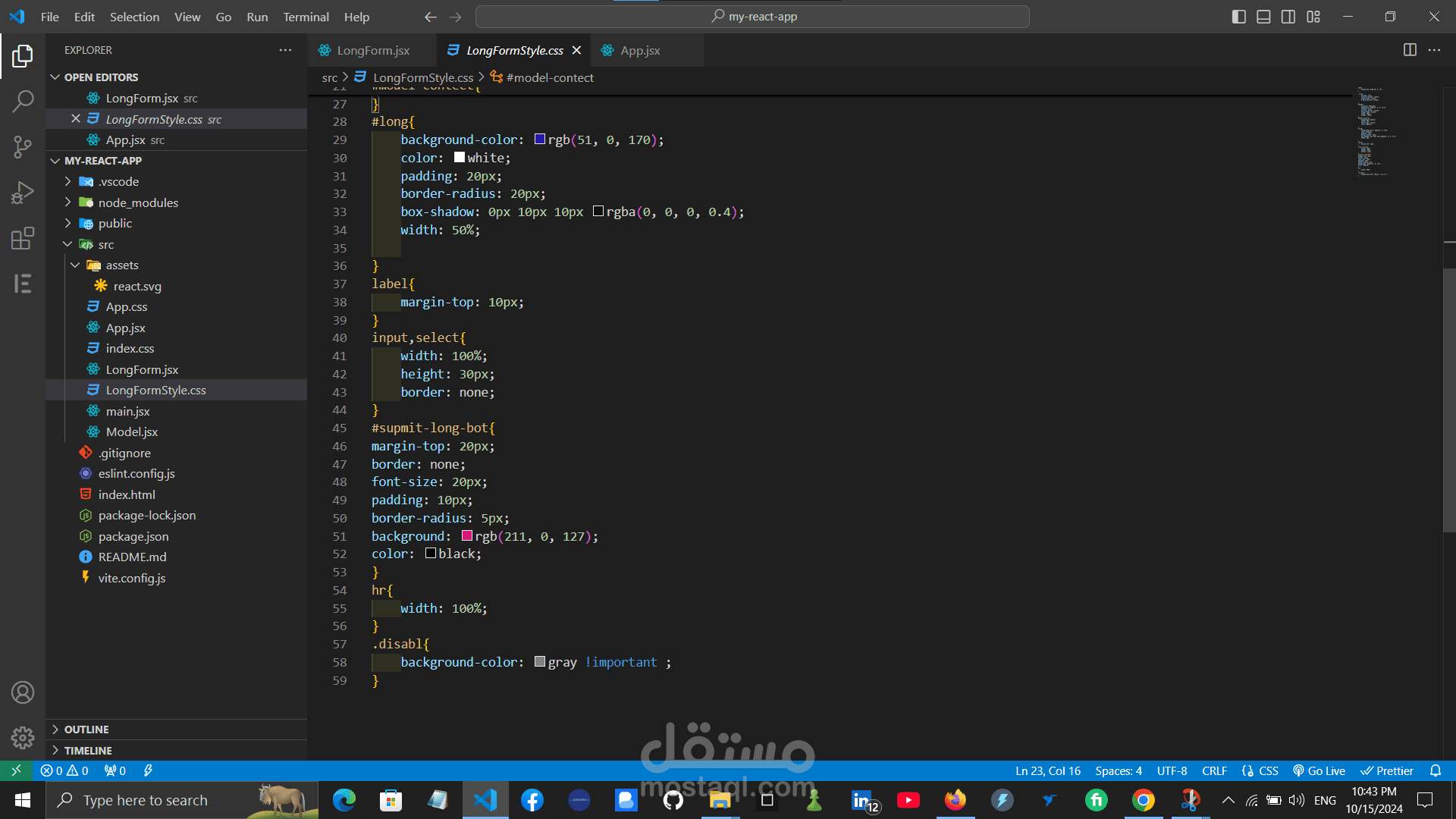Toggle the Secondary Side Bar layout button

coord(1288,17)
